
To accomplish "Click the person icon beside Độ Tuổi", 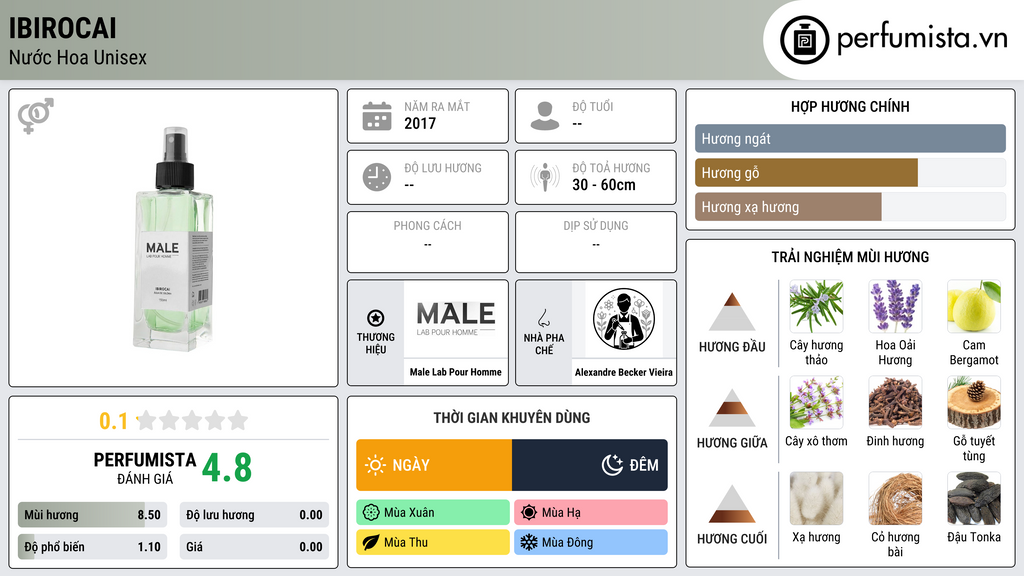I will click(545, 116).
